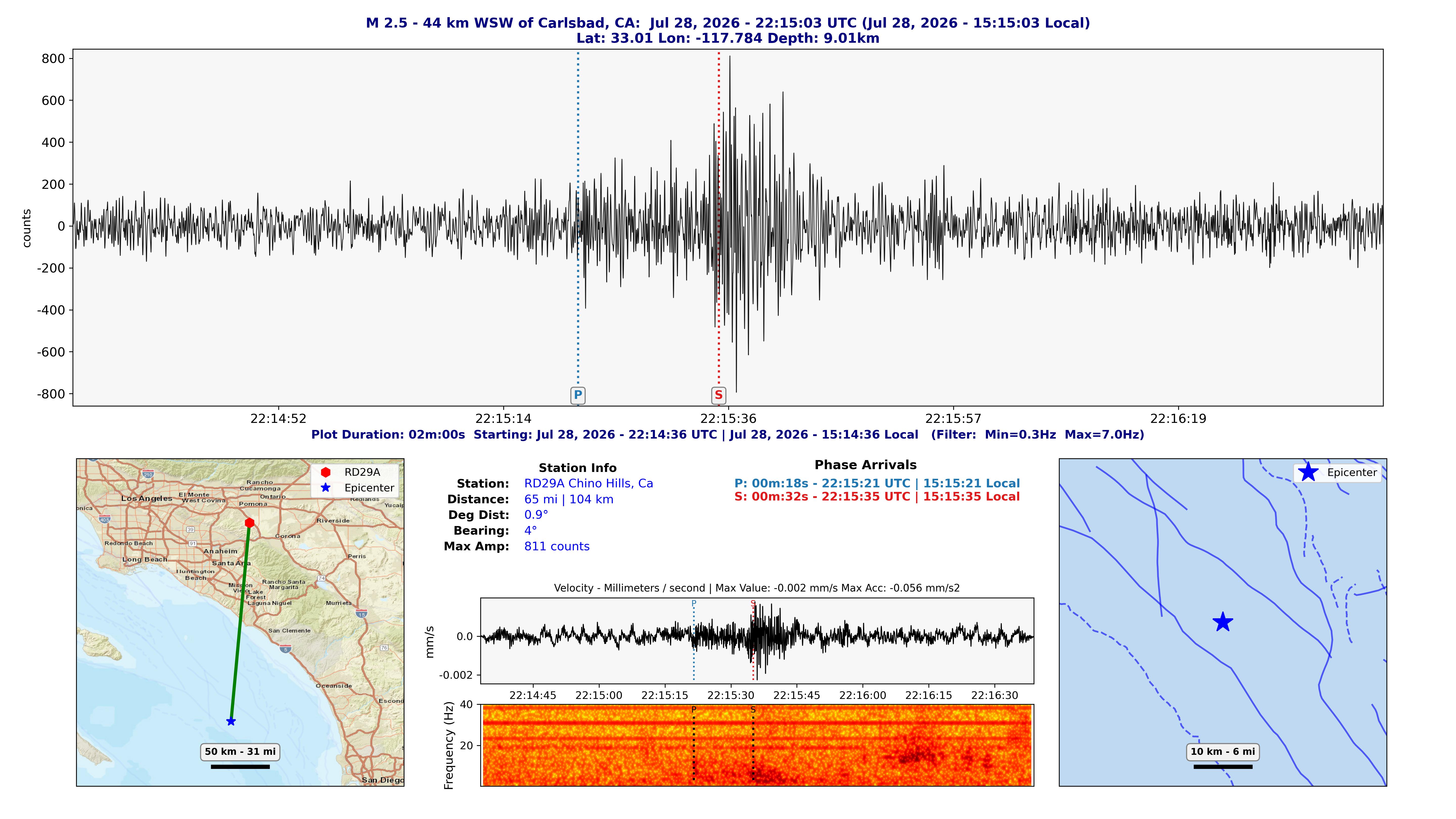This screenshot has width=1456, height=819.
Task: Click the 'RD29A' legend label
Action: [362, 472]
